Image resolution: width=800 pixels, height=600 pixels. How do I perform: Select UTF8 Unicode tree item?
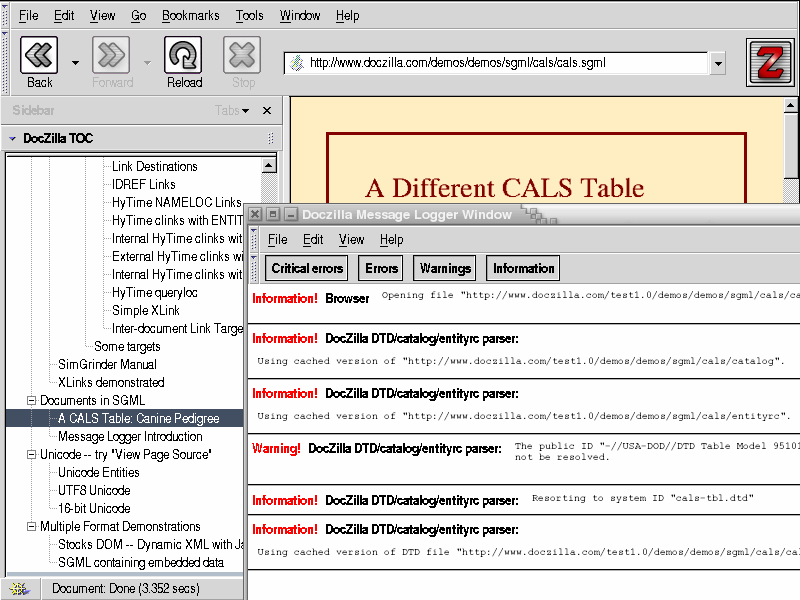click(x=94, y=490)
